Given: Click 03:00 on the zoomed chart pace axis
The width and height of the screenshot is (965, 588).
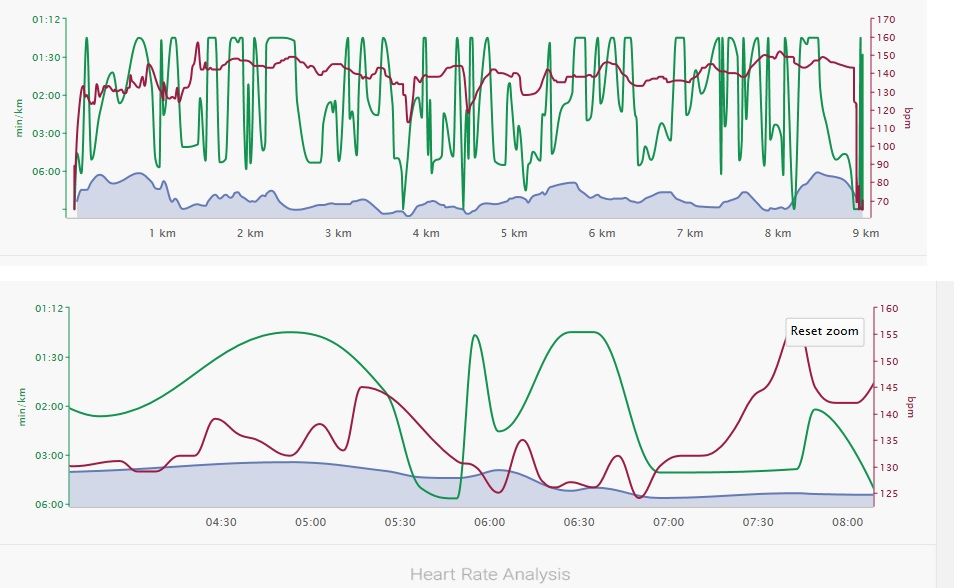Looking at the screenshot, I should [x=49, y=456].
